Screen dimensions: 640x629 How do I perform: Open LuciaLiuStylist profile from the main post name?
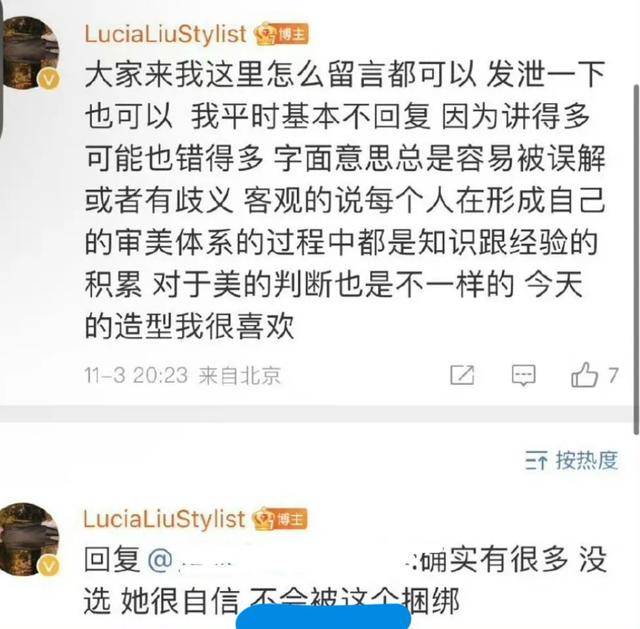click(165, 34)
